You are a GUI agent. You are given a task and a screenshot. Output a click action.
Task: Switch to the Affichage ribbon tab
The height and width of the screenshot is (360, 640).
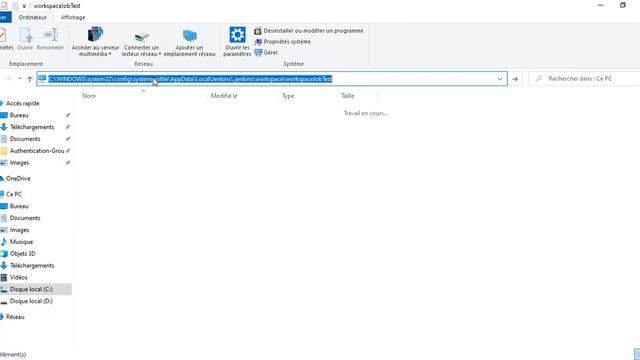pos(73,18)
